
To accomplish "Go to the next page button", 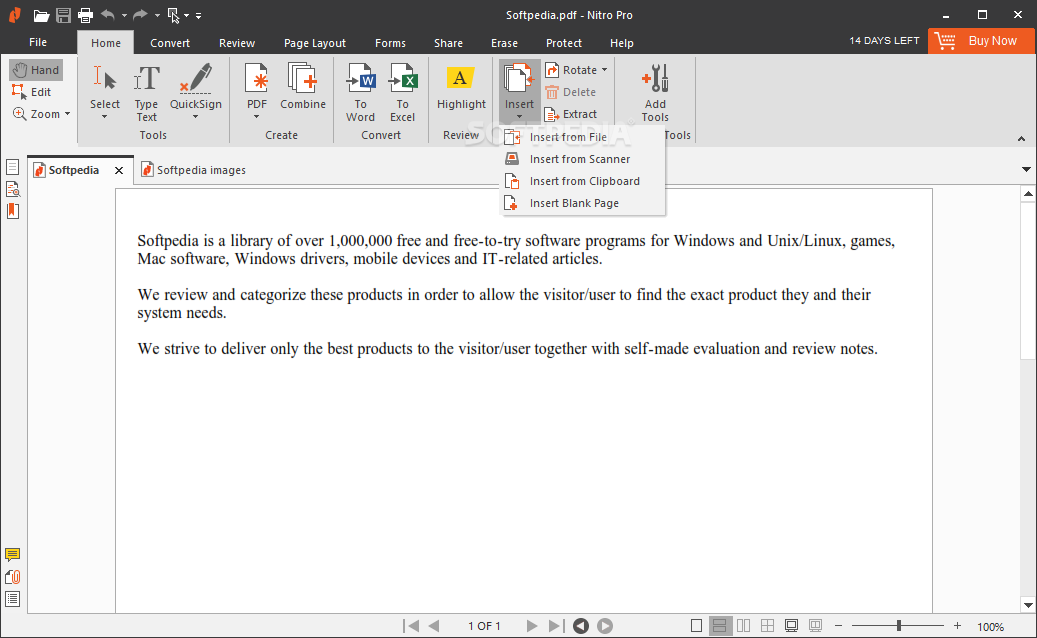I will [x=533, y=626].
